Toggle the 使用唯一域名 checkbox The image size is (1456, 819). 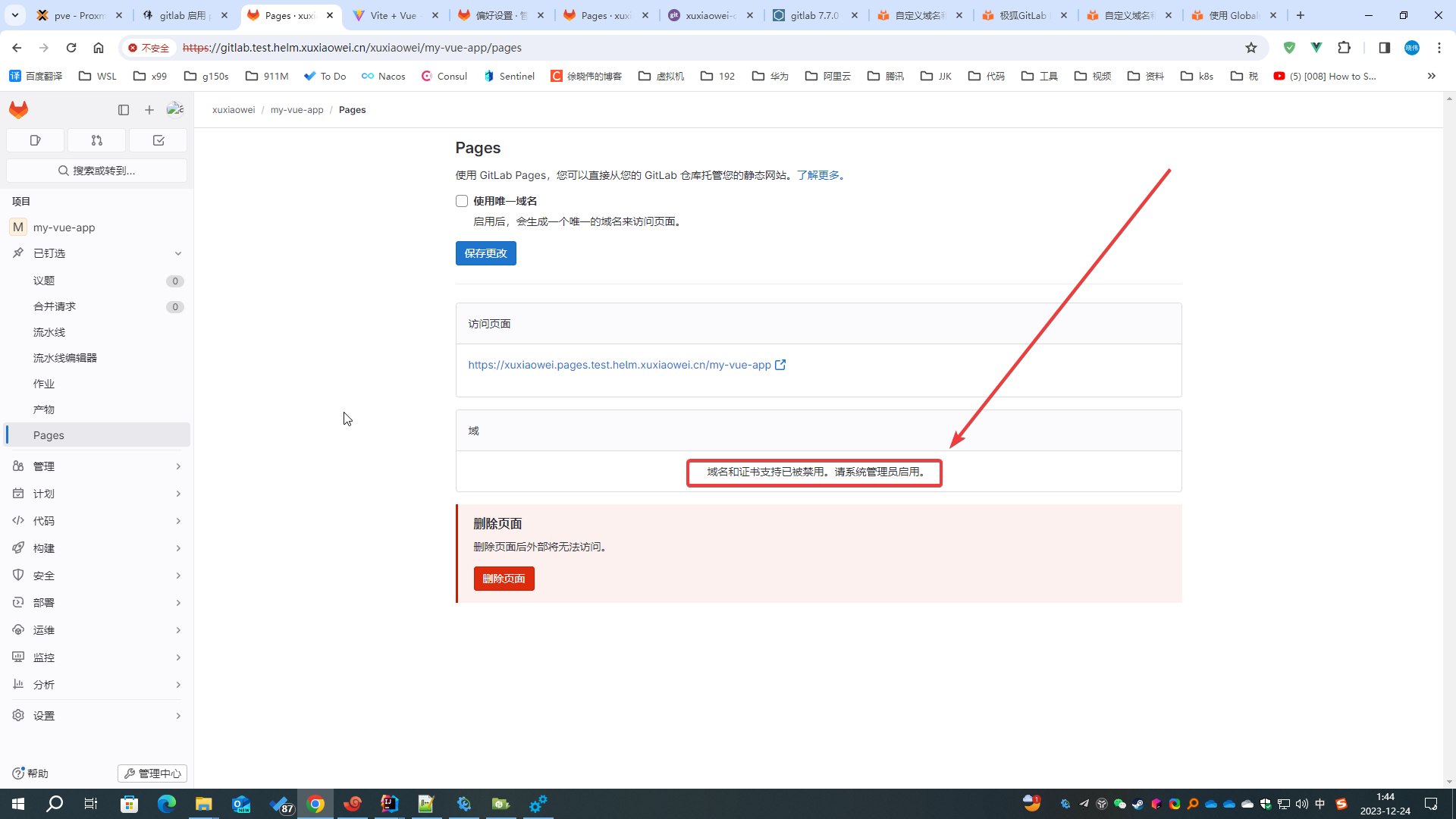coord(462,201)
